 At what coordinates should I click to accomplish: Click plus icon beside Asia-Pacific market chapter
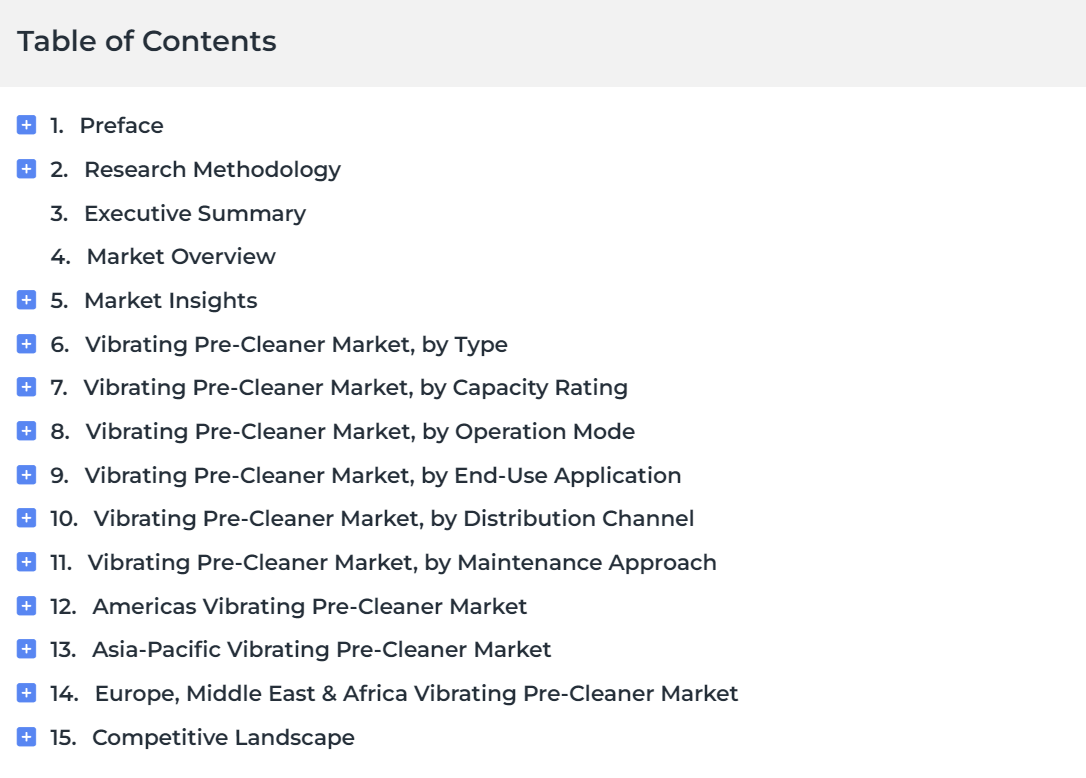click(26, 649)
